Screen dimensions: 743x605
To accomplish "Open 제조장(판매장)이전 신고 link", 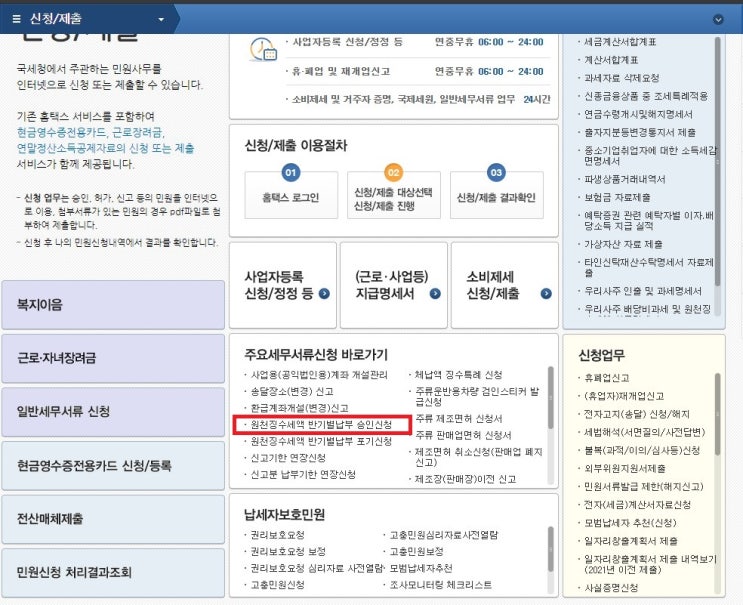I will click(465, 479).
